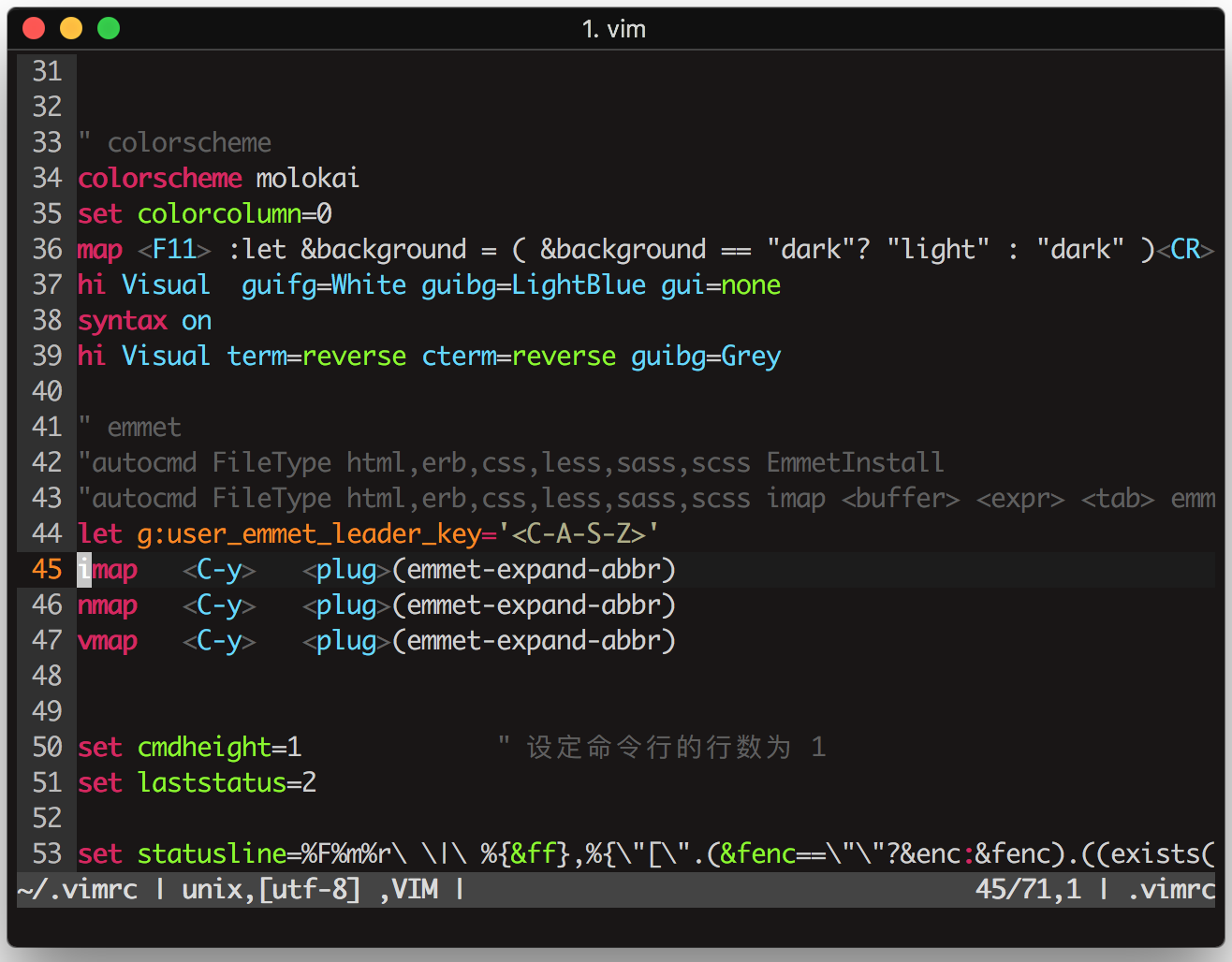Click the '<tab>' token on line 43
This screenshot has width=1232, height=962.
(1118, 498)
